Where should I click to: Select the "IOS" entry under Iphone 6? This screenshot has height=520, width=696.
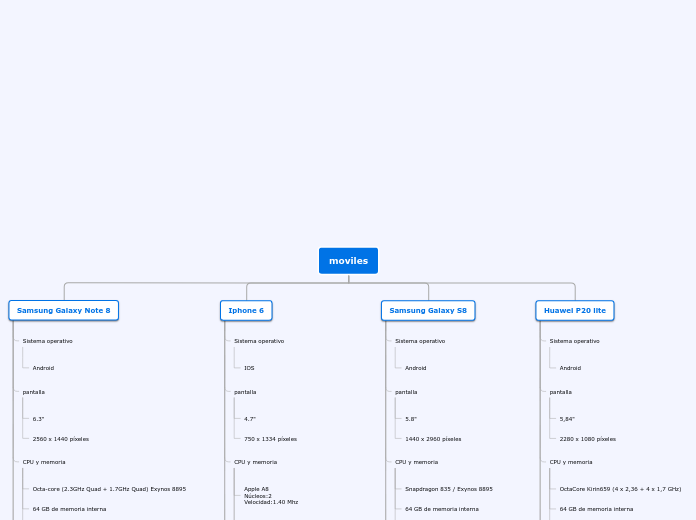[249, 368]
